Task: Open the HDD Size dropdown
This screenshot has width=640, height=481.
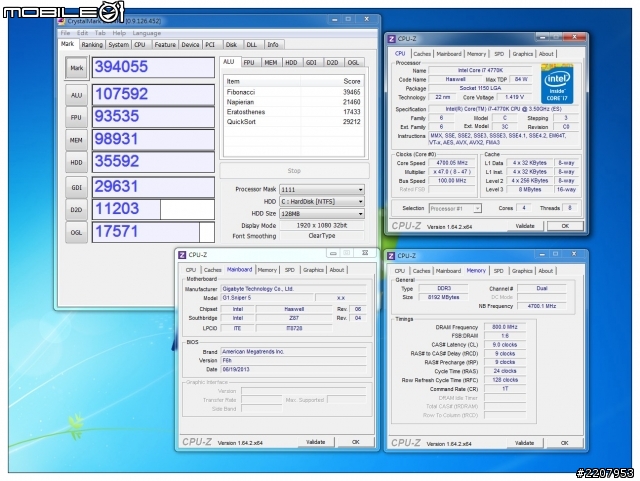Action: pyautogui.click(x=322, y=214)
